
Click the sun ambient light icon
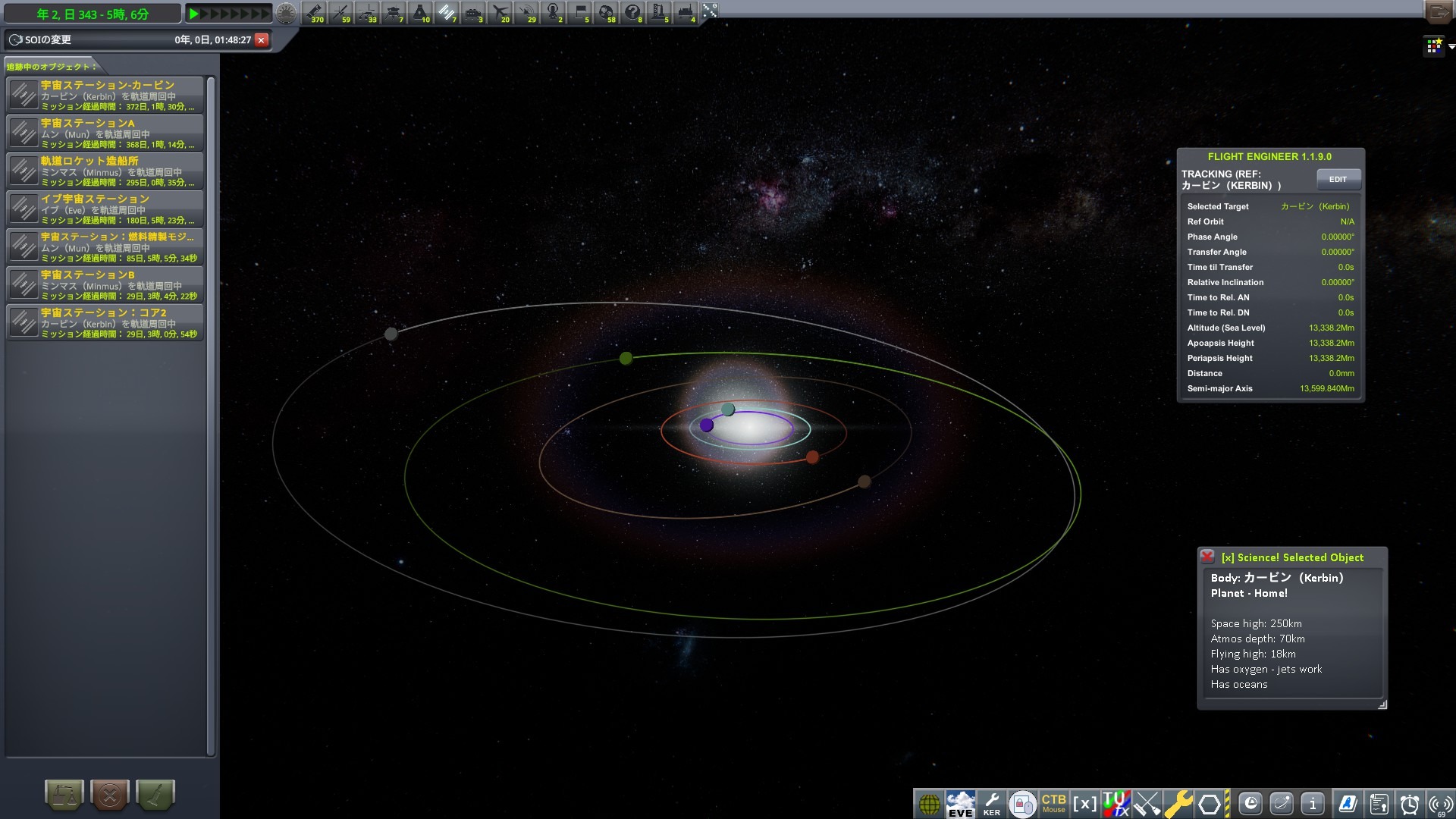tap(286, 13)
